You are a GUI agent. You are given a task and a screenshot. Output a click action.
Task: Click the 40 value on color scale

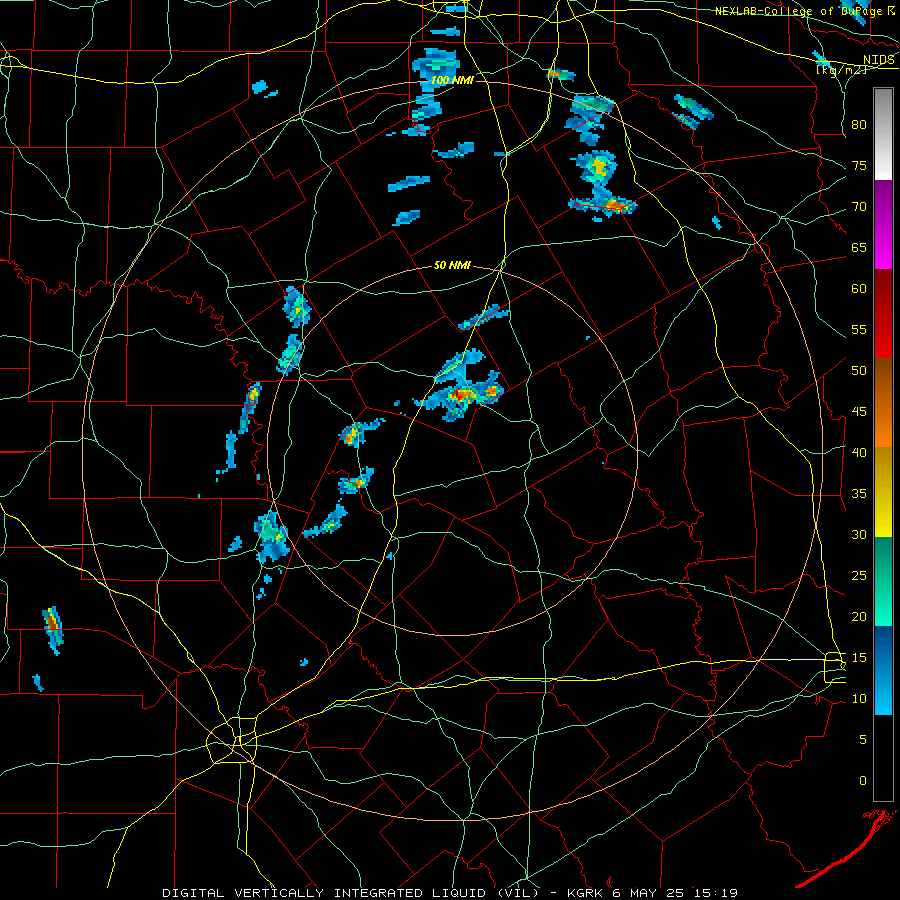pyautogui.click(x=859, y=453)
